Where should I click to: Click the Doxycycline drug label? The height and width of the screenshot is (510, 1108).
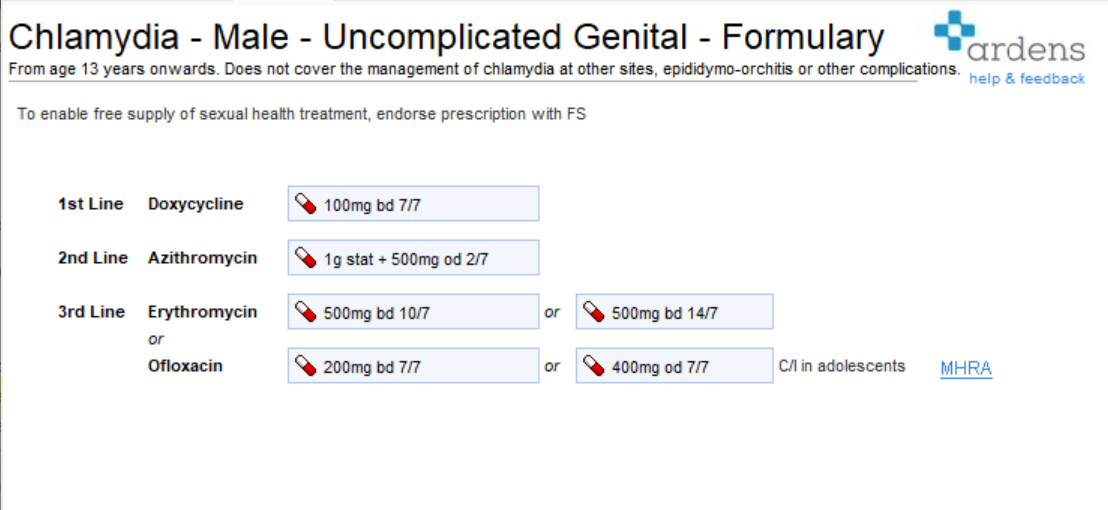tap(196, 204)
